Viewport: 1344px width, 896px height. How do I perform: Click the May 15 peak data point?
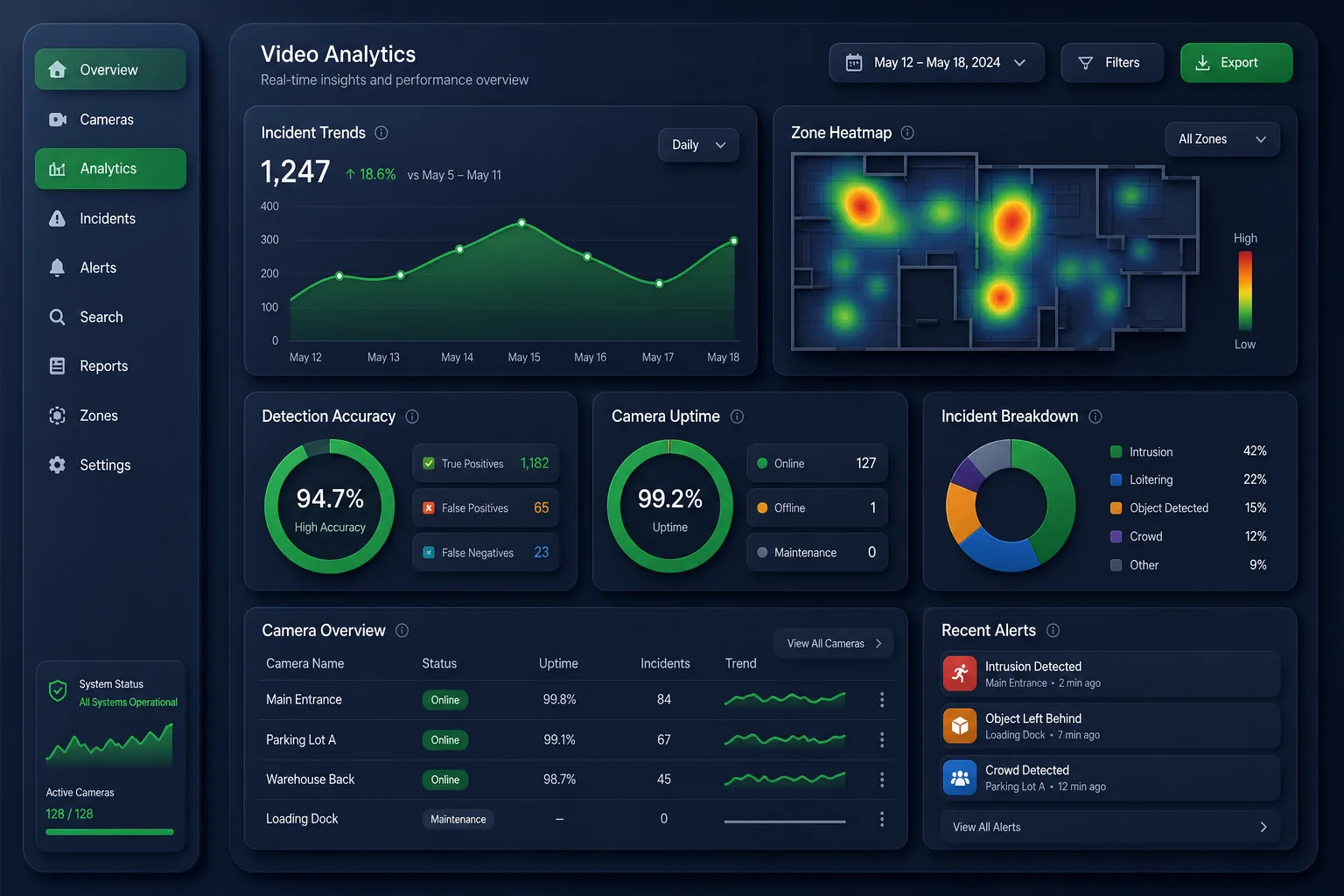tap(522, 223)
